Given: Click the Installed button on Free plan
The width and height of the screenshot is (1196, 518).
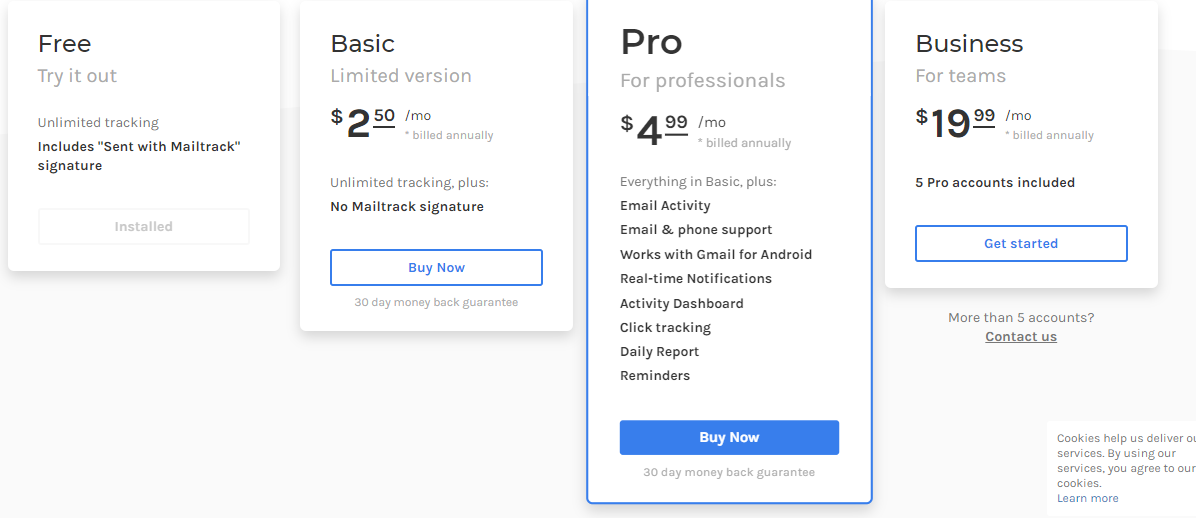Looking at the screenshot, I should [143, 227].
